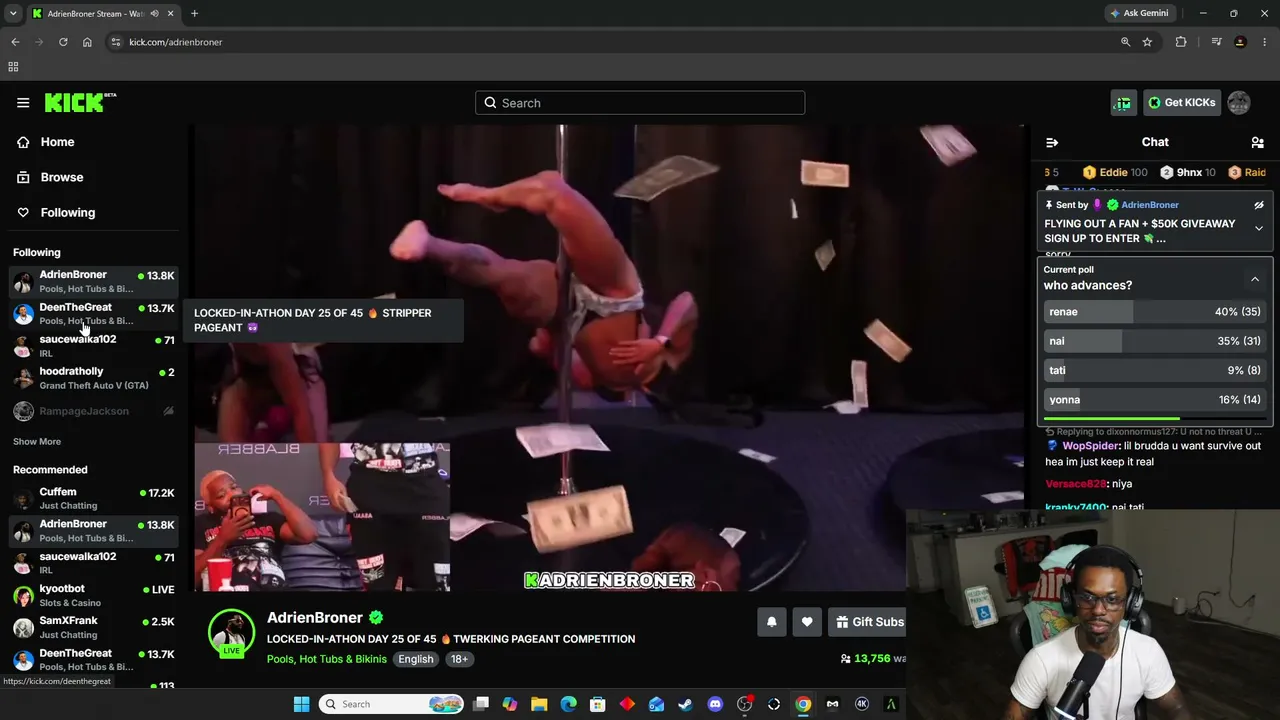1280x720 pixels.
Task: Vote for renae in the poll
Action: (1154, 312)
